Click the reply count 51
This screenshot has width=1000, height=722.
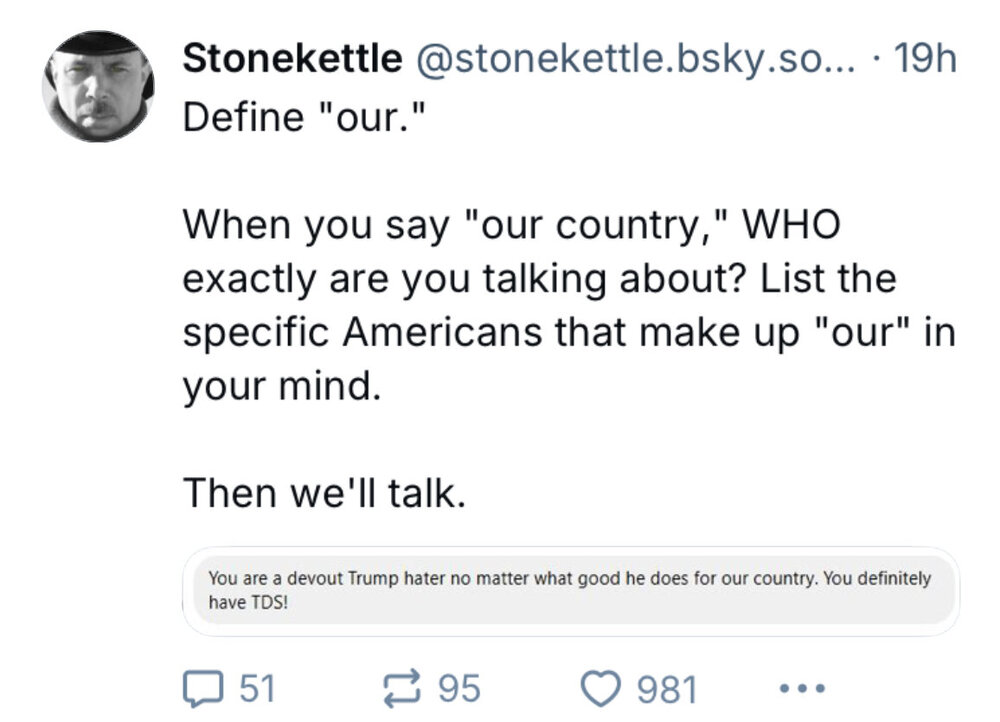(x=257, y=689)
